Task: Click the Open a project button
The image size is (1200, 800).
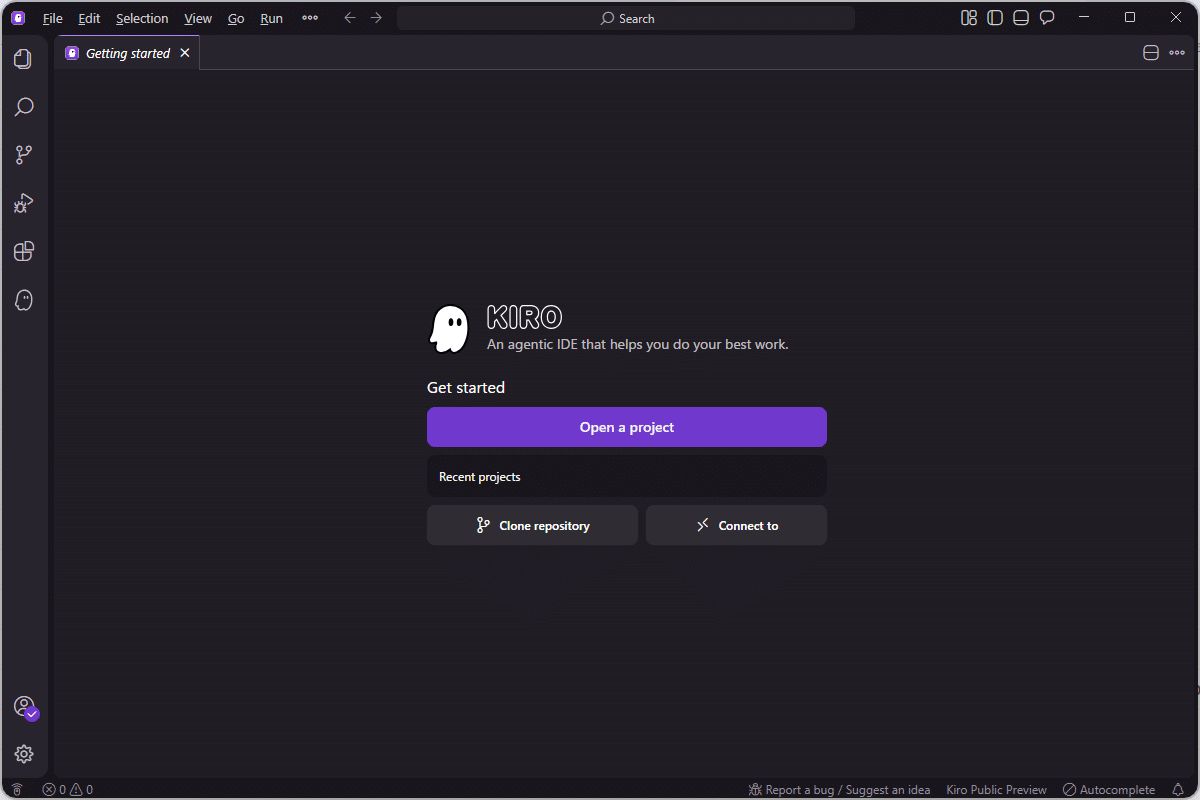Action: click(627, 427)
